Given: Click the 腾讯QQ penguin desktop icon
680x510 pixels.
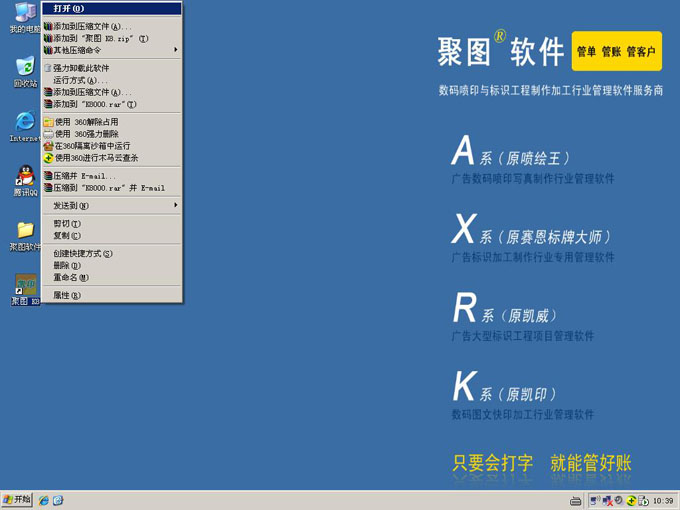Looking at the screenshot, I should click(24, 177).
